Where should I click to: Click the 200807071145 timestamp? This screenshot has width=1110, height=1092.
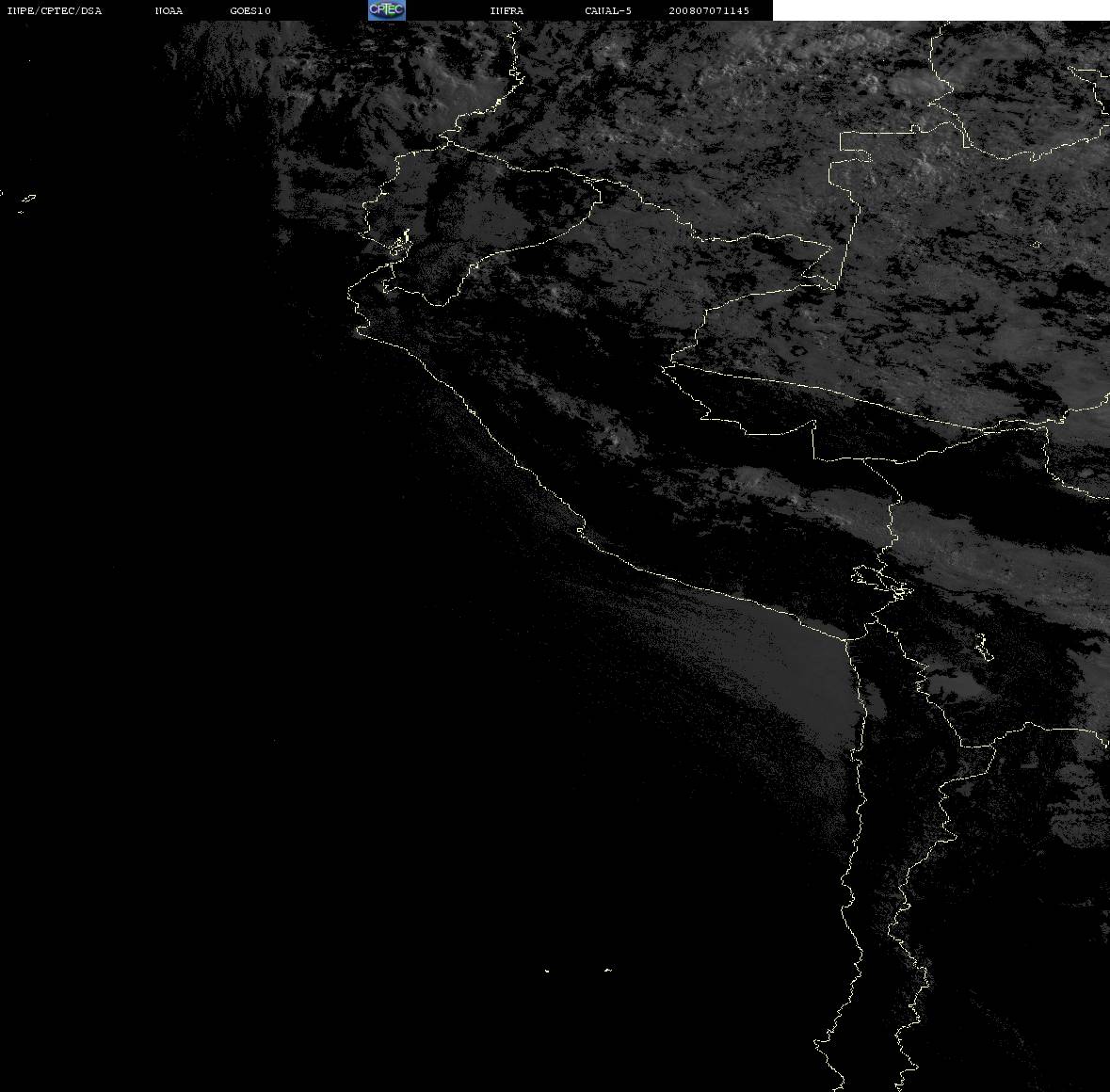click(x=709, y=10)
